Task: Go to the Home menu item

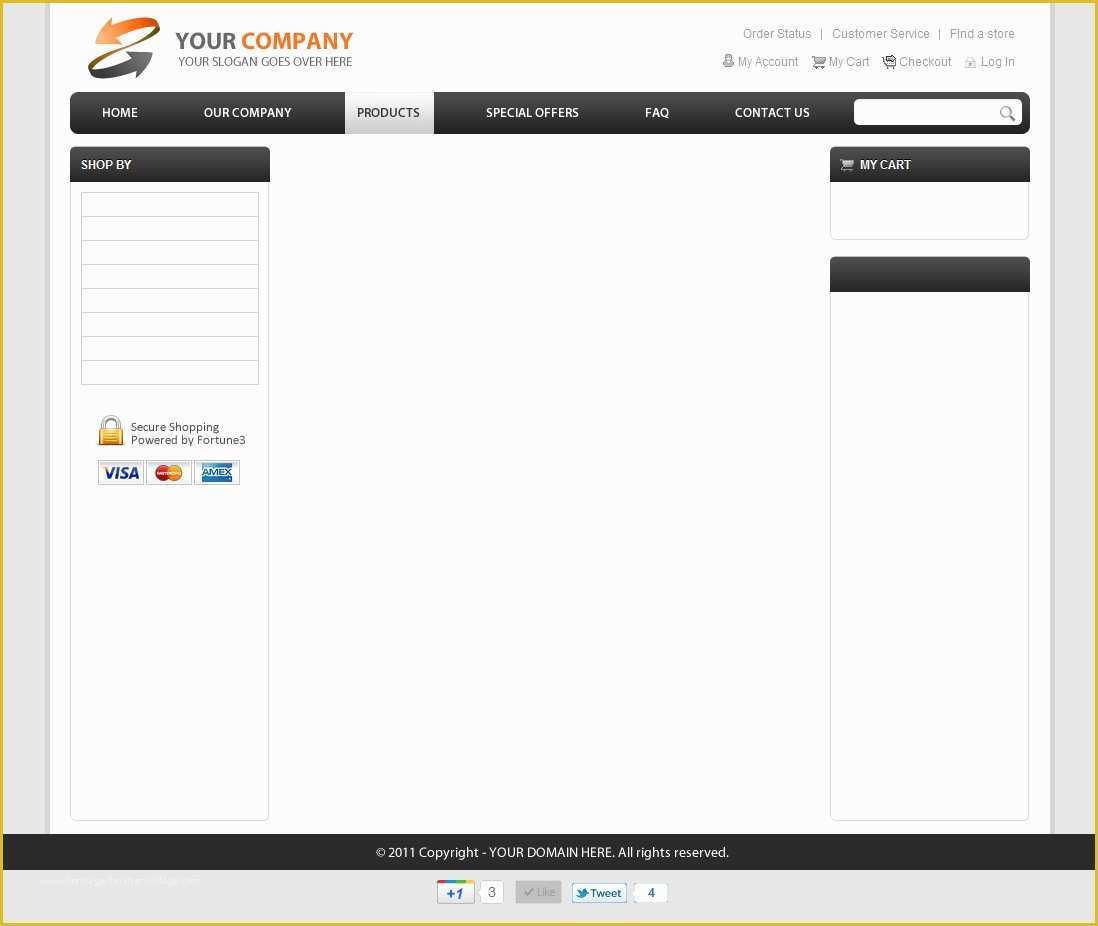Action: coord(120,113)
